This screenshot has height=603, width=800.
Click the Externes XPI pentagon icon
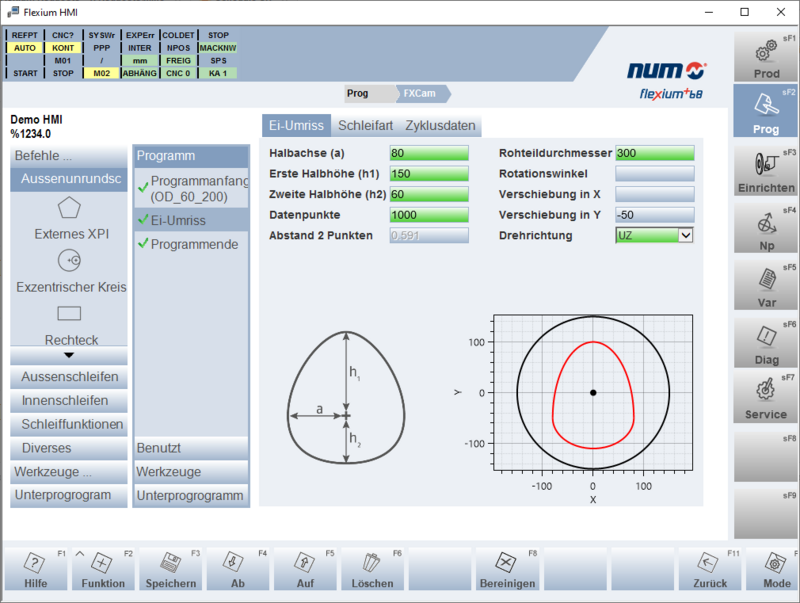tap(69, 208)
